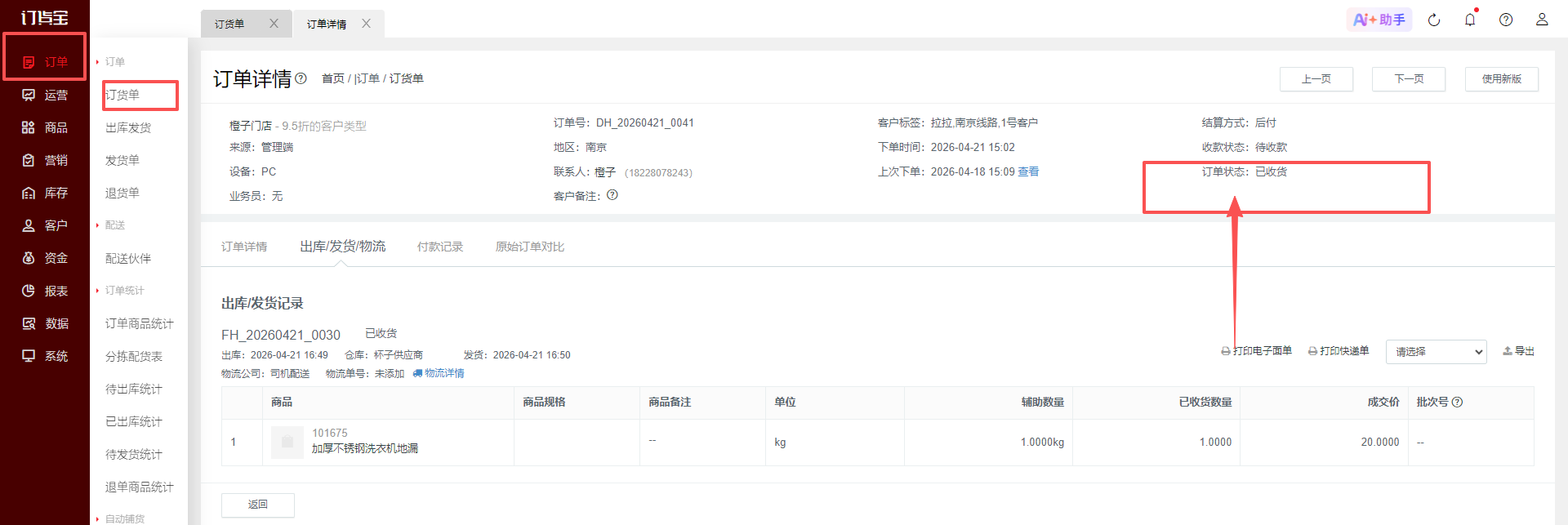The width and height of the screenshot is (1568, 525).
Task: Select the 出库/发货/物流 sub-tab
Action: coord(343,247)
